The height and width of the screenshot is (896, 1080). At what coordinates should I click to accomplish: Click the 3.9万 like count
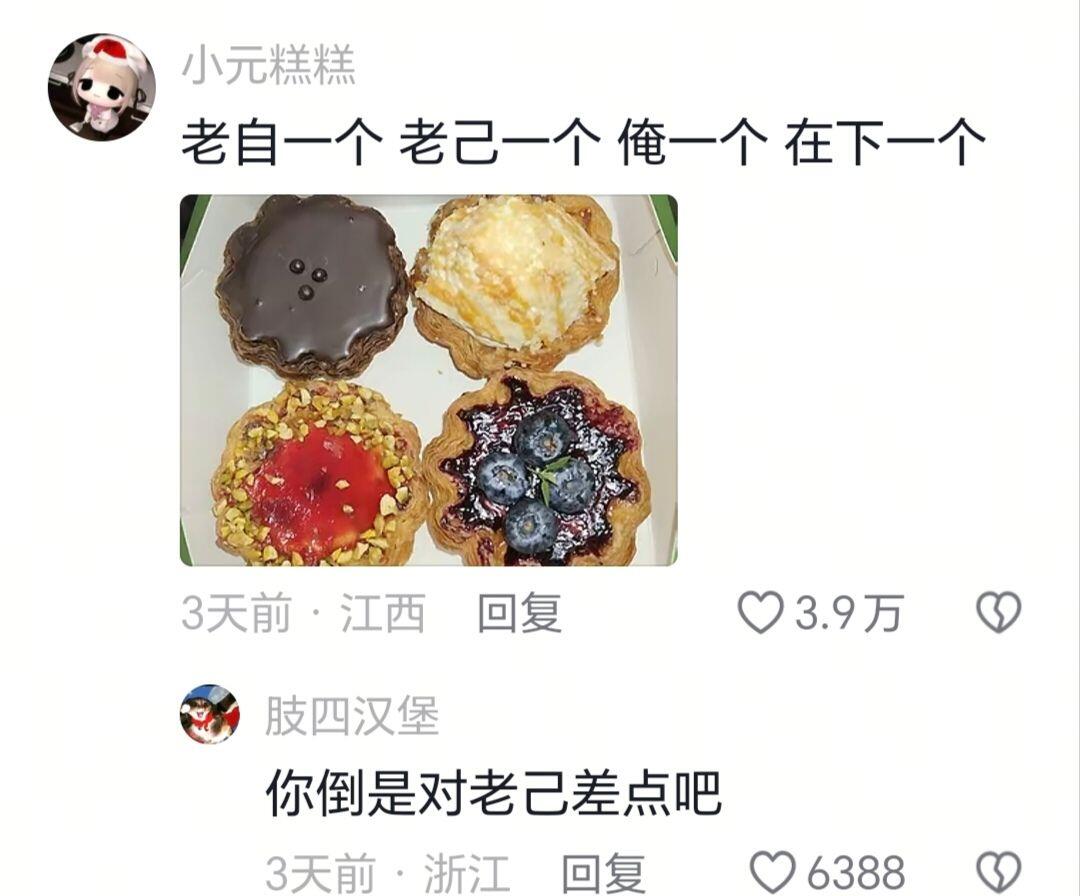[849, 613]
